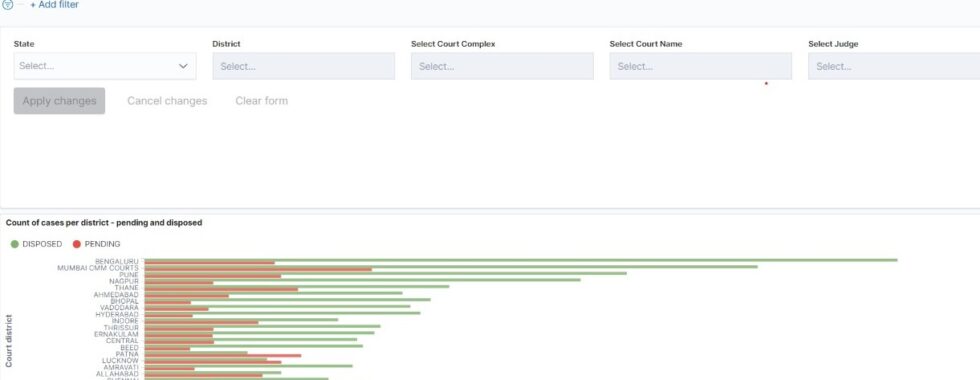Click Cancel changes
980x380 pixels.
(167, 101)
